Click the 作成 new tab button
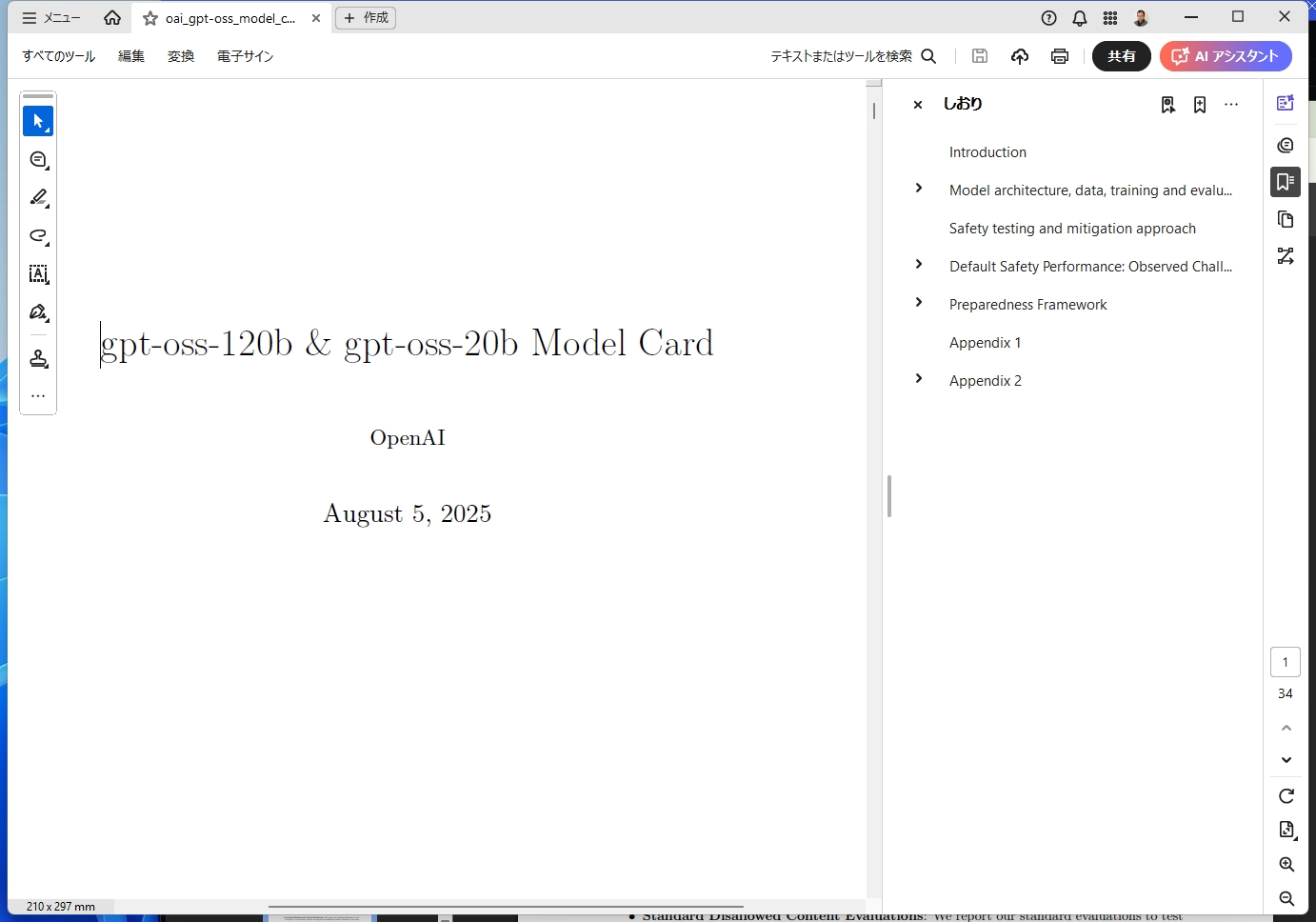1316x922 pixels. [x=366, y=18]
